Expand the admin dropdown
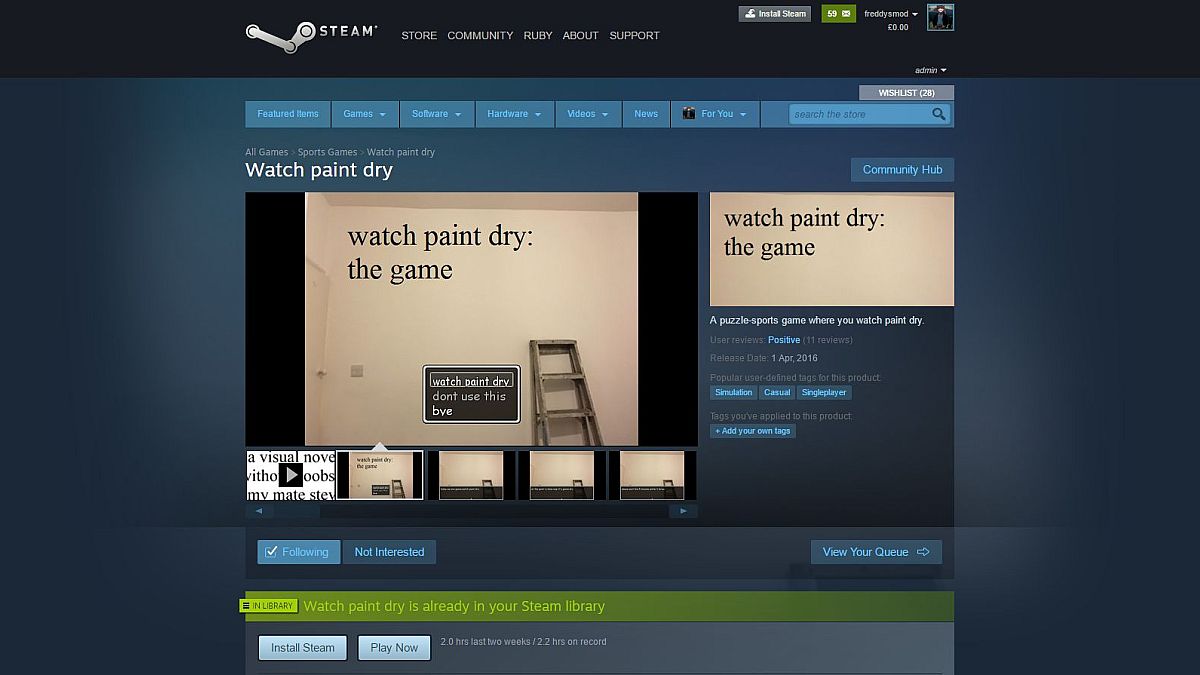The height and width of the screenshot is (675, 1200). pyautogui.click(x=930, y=70)
